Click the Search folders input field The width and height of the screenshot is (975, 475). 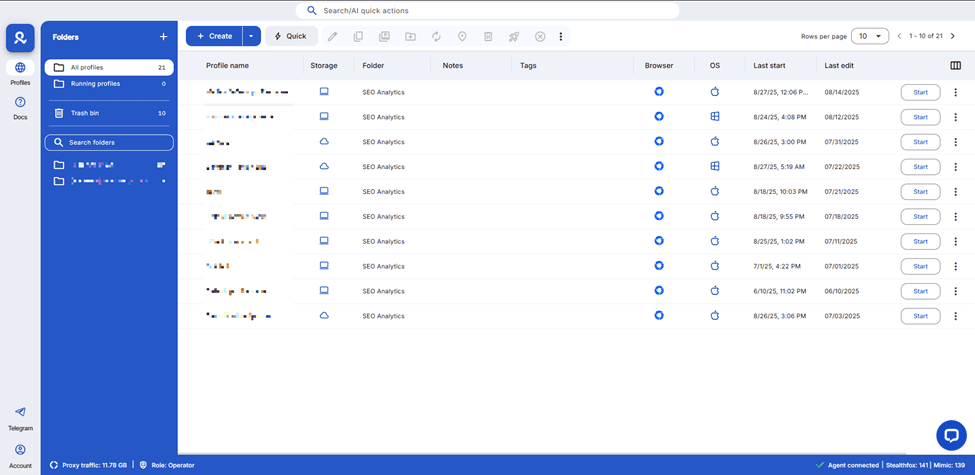(x=109, y=143)
